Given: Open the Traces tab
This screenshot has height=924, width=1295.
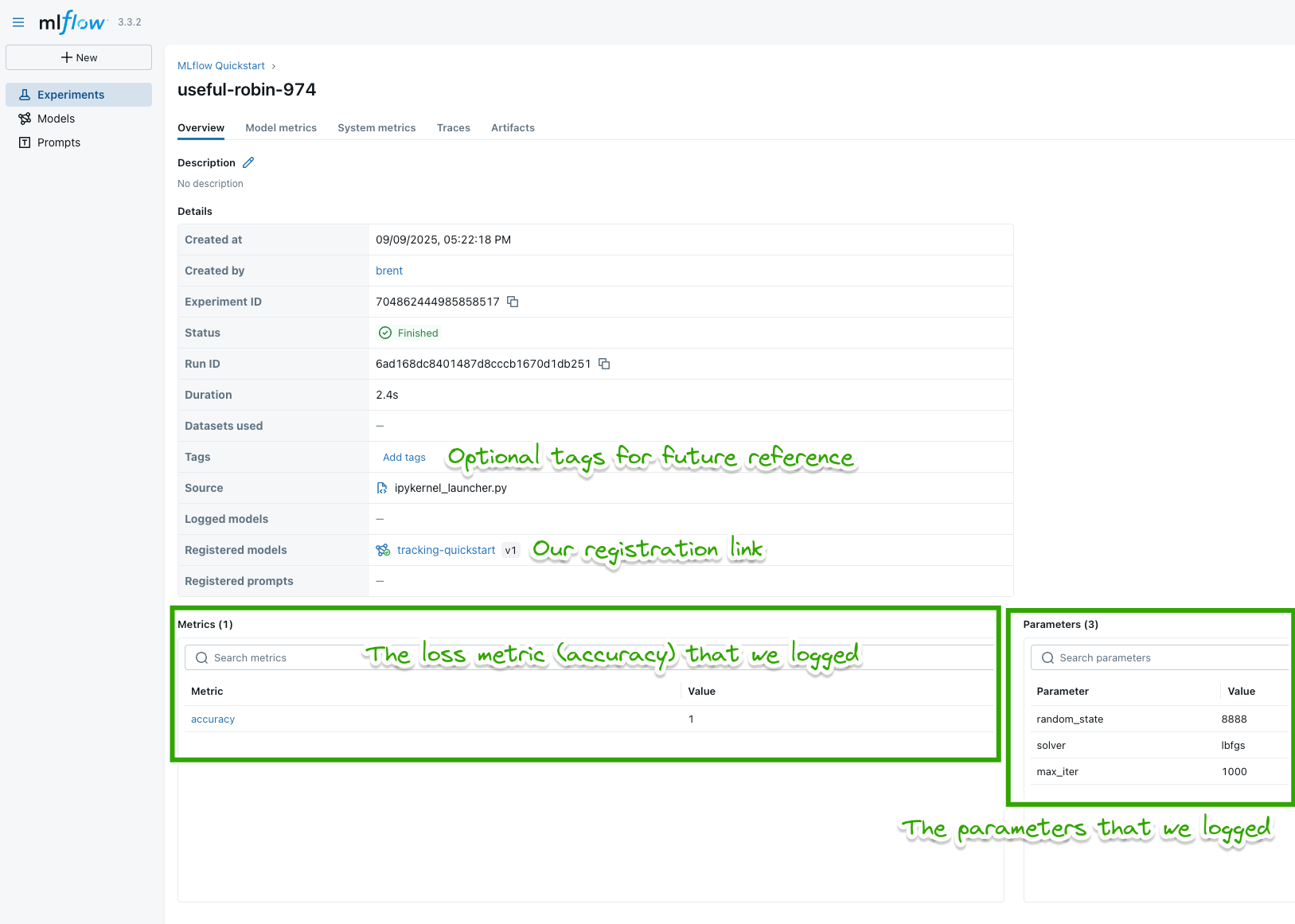Looking at the screenshot, I should click(x=453, y=127).
